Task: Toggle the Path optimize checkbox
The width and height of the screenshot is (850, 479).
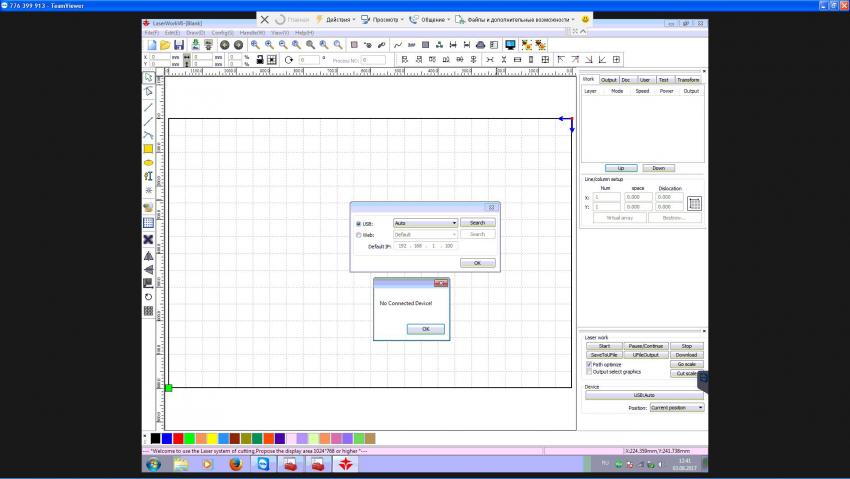Action: [x=588, y=364]
